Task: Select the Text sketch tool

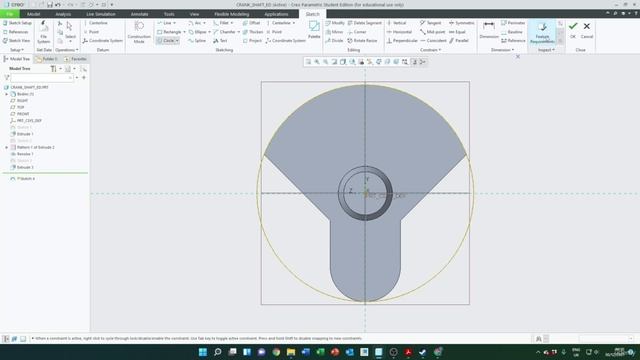Action: (x=220, y=41)
